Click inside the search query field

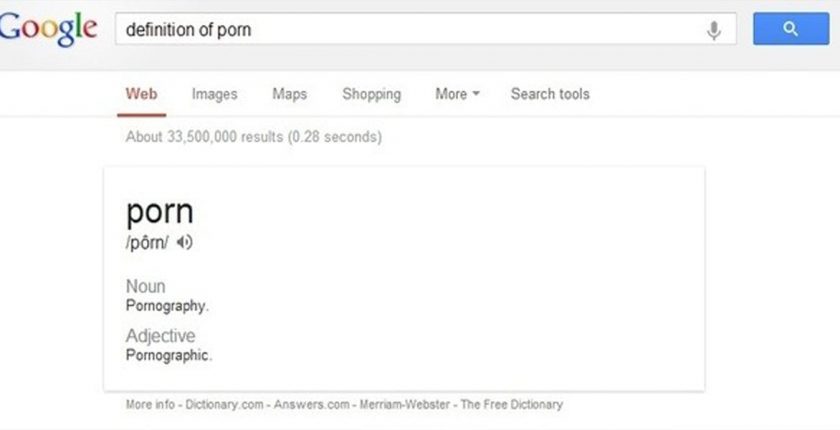410,29
